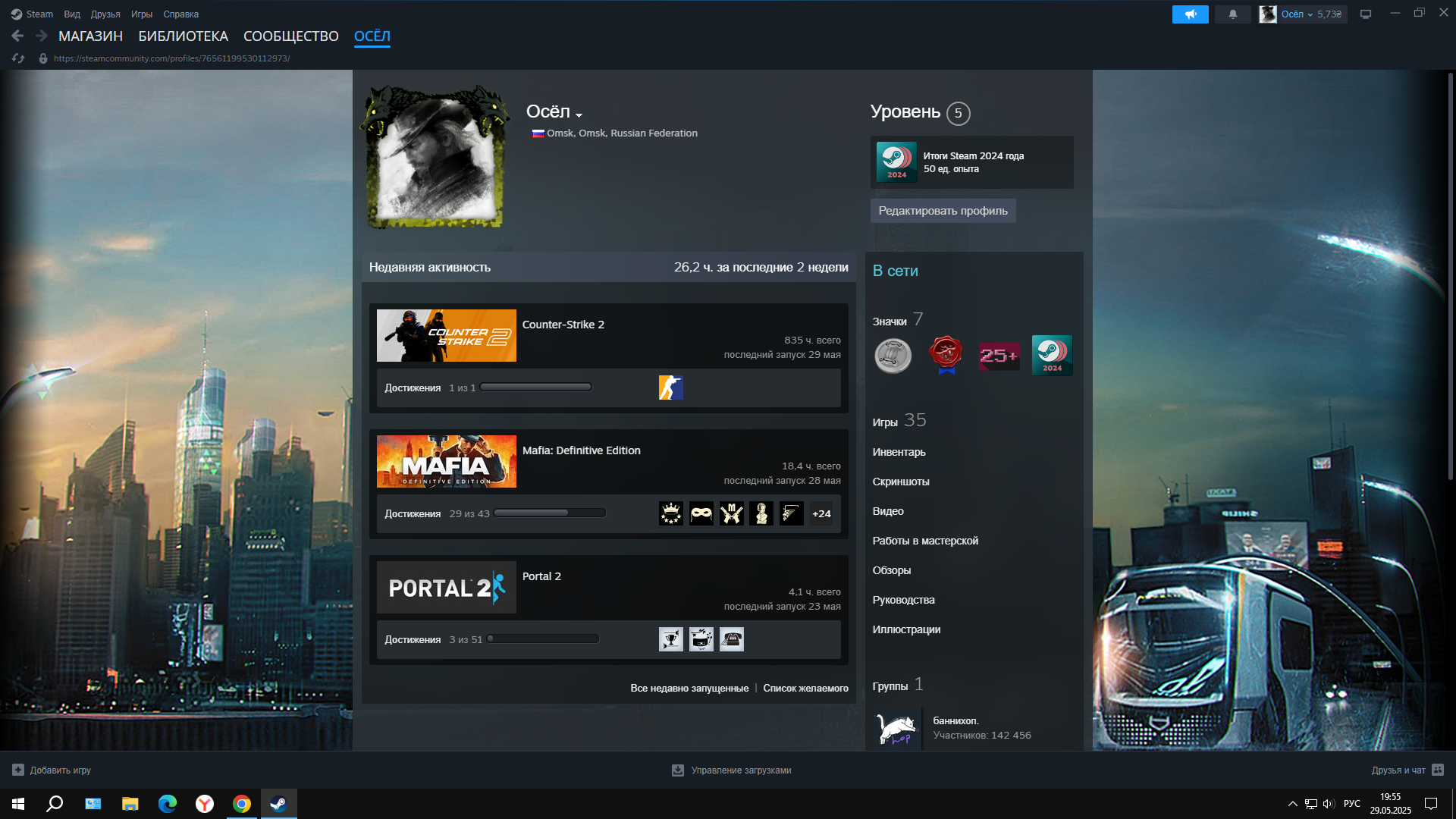This screenshot has width=1456, height=819.
Task: Open the figure Mafia achievement icon
Action: 761,513
